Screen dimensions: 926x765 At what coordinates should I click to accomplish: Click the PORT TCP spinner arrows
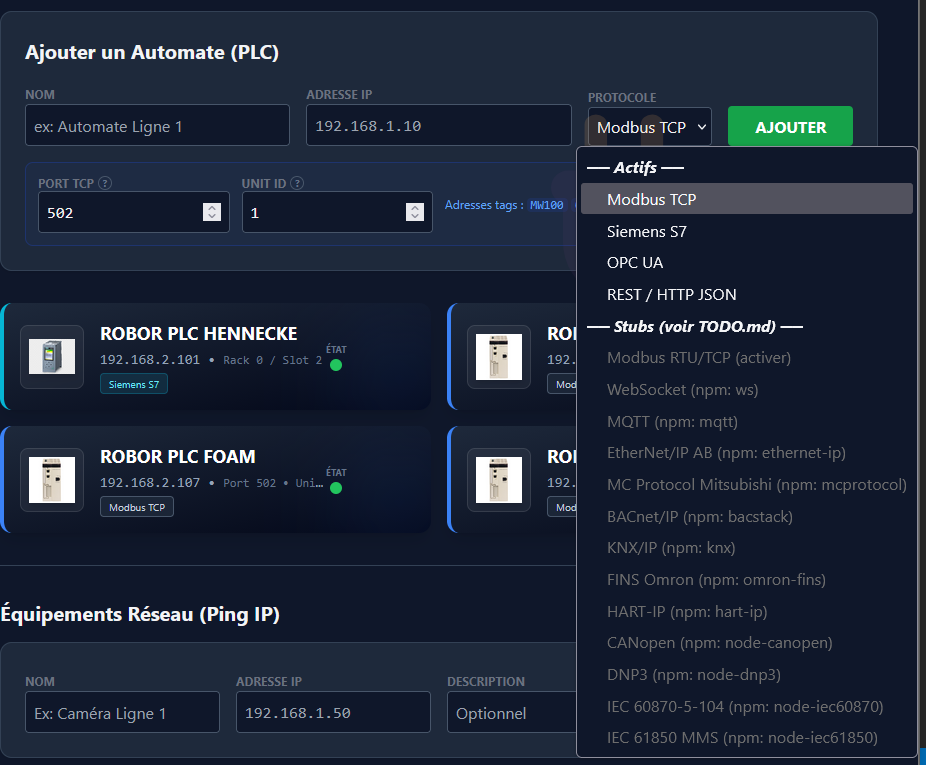[211, 212]
